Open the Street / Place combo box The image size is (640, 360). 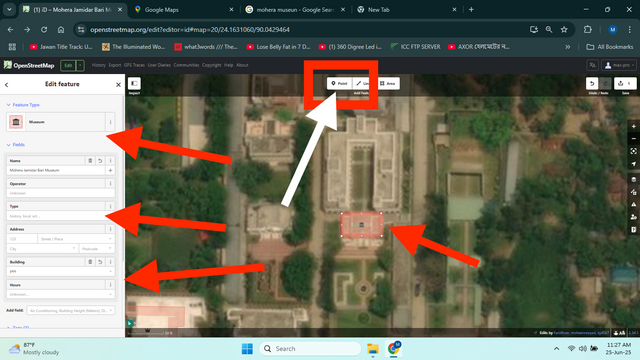76,239
